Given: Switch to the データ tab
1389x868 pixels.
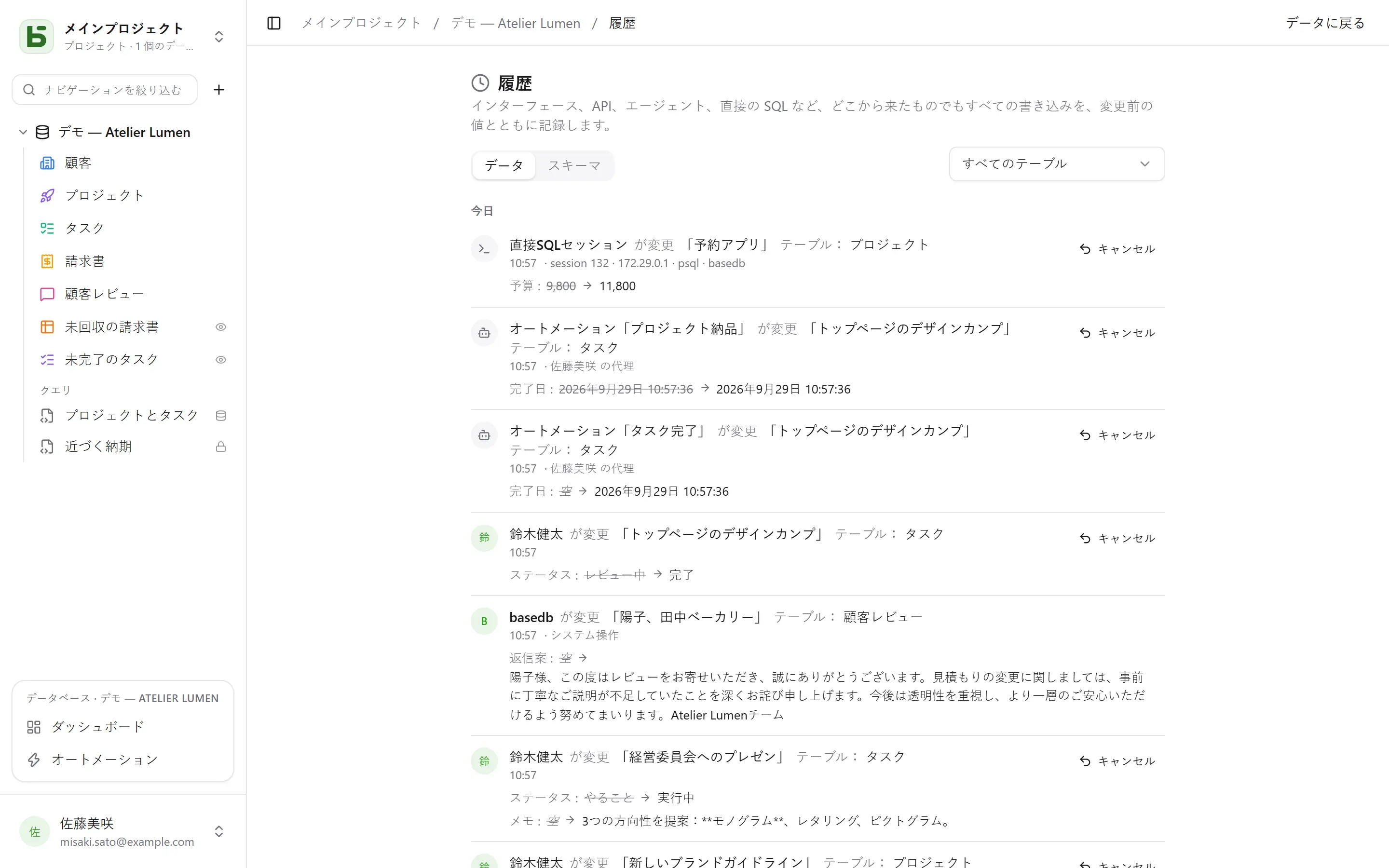Looking at the screenshot, I should click(504, 165).
